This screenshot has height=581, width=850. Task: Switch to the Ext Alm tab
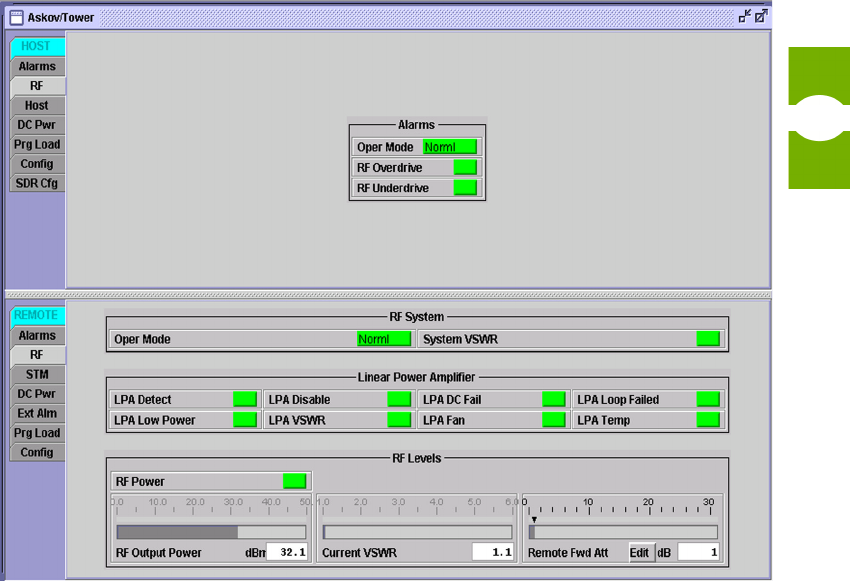pyautogui.click(x=37, y=414)
